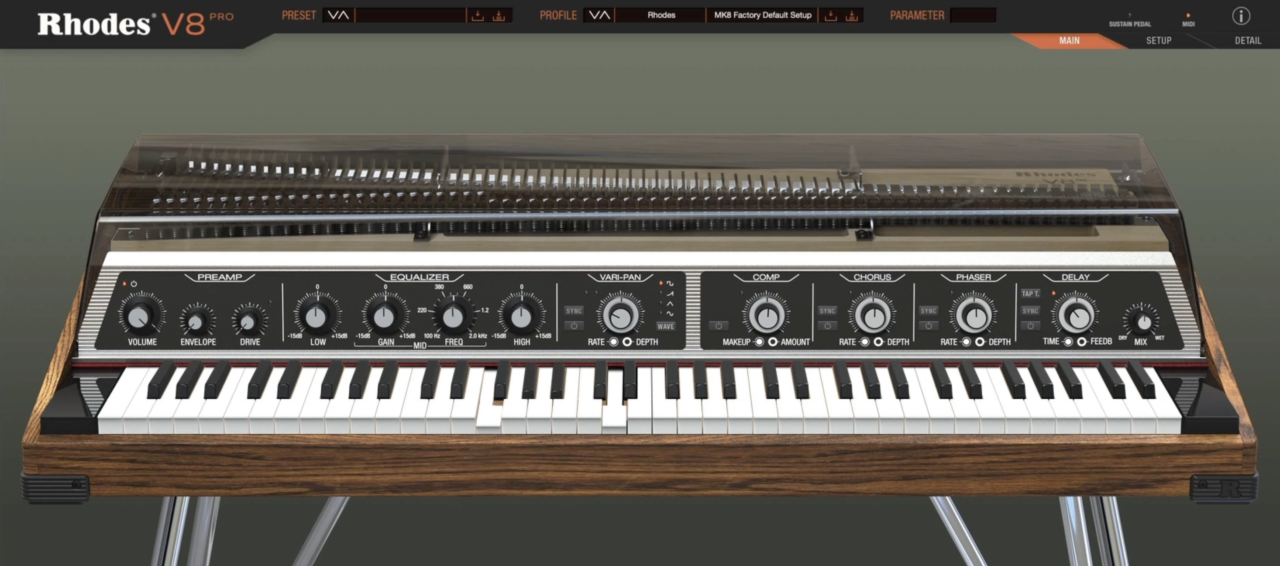
Task: Open the Profile up/down selector
Action: coord(598,15)
